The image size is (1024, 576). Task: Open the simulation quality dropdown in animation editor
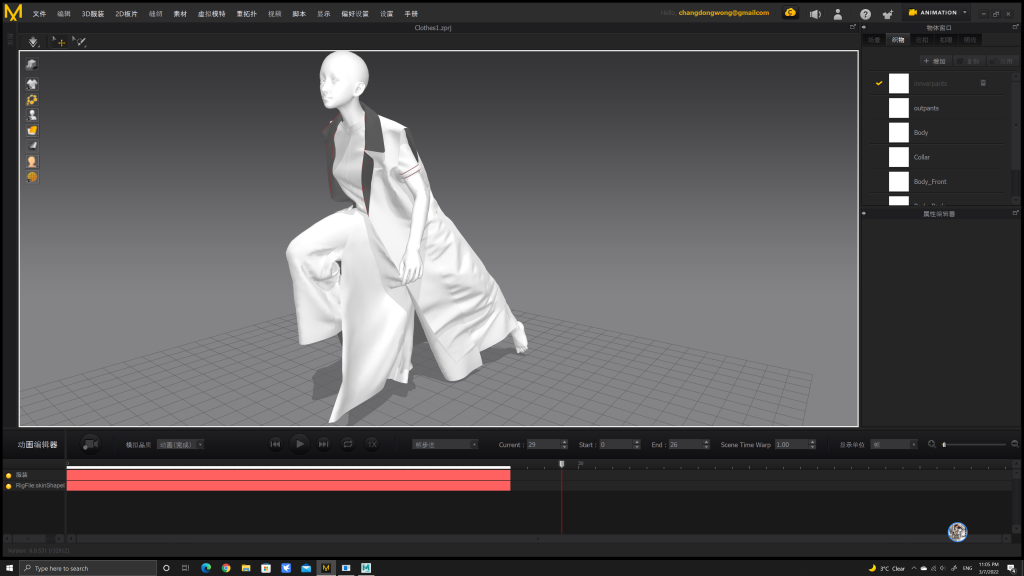[180, 444]
